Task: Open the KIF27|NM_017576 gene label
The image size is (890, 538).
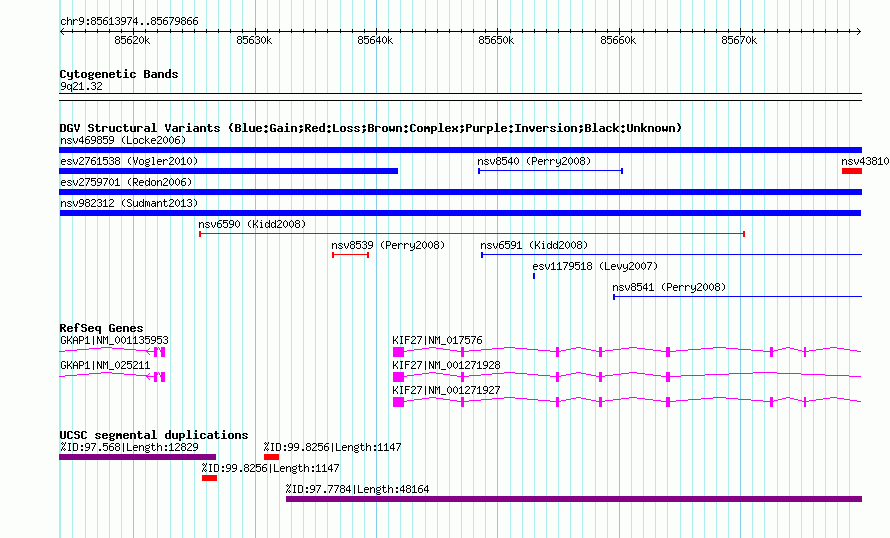Action: click(438, 340)
